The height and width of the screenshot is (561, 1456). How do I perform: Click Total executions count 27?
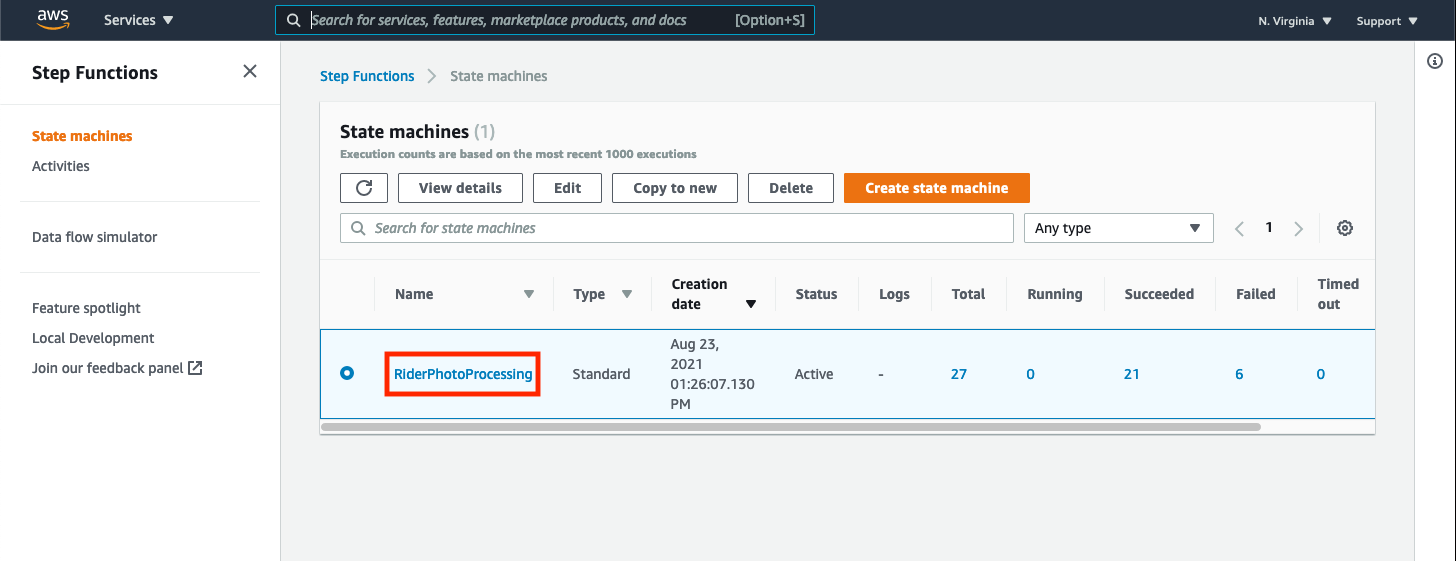pos(959,374)
